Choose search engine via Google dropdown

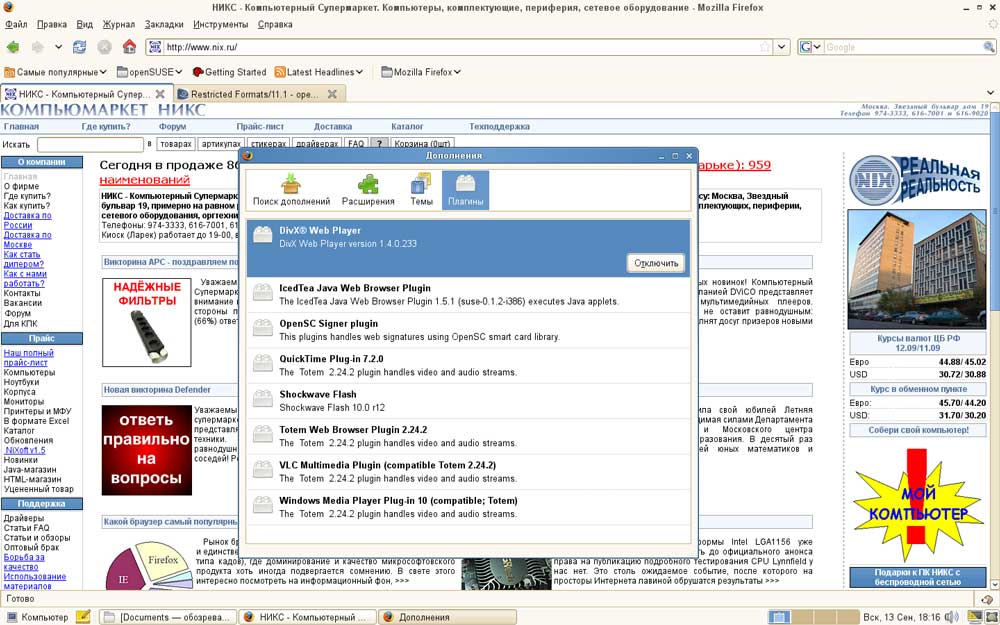(810, 47)
